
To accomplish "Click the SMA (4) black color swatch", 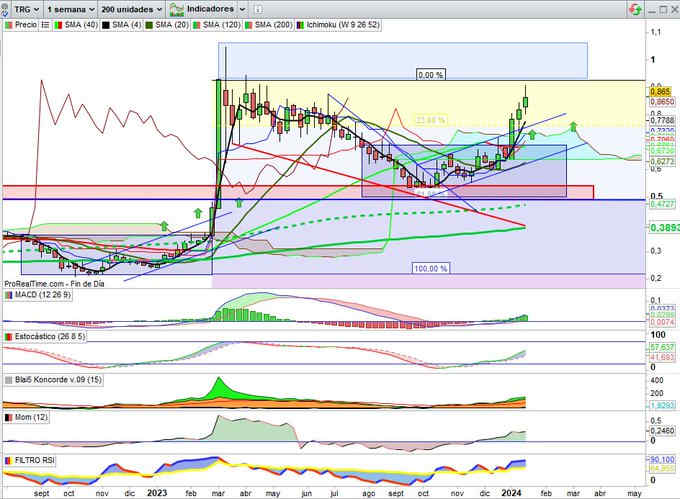I will (x=105, y=26).
